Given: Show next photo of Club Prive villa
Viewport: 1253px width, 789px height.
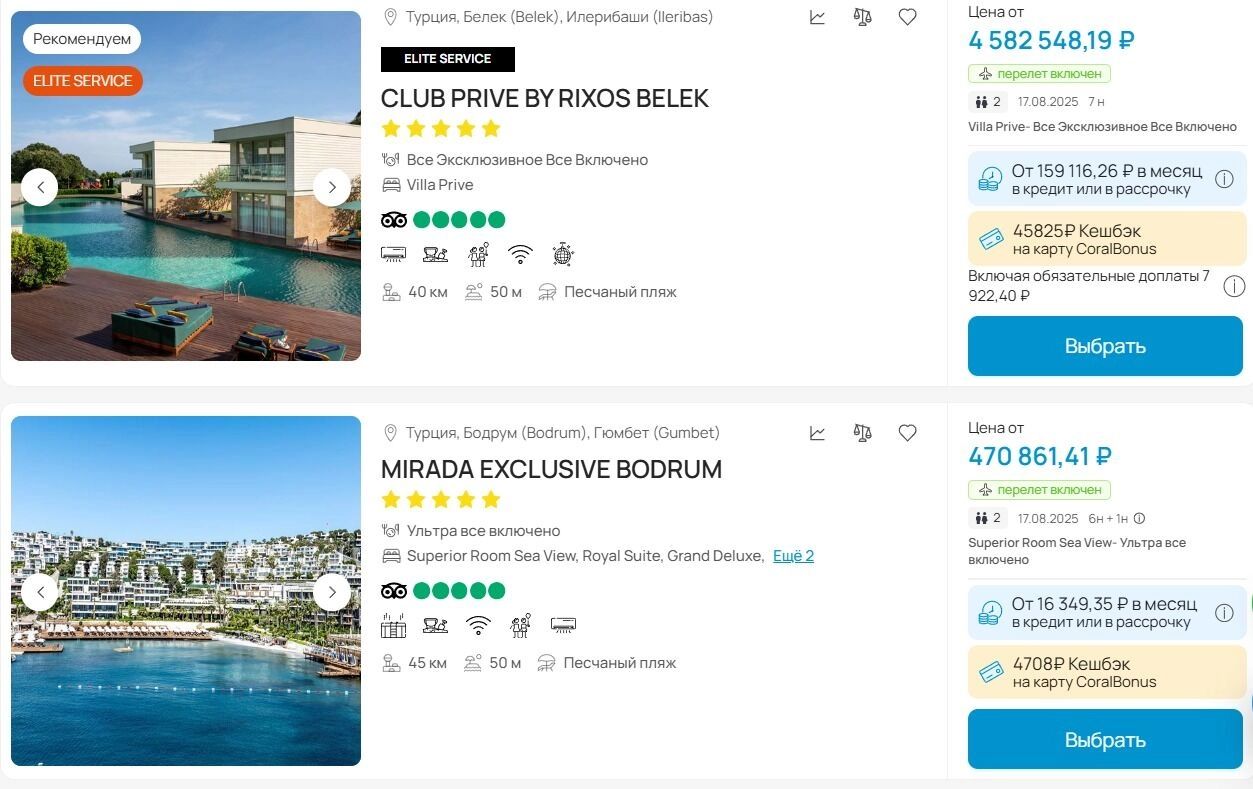Looking at the screenshot, I should tap(332, 187).
